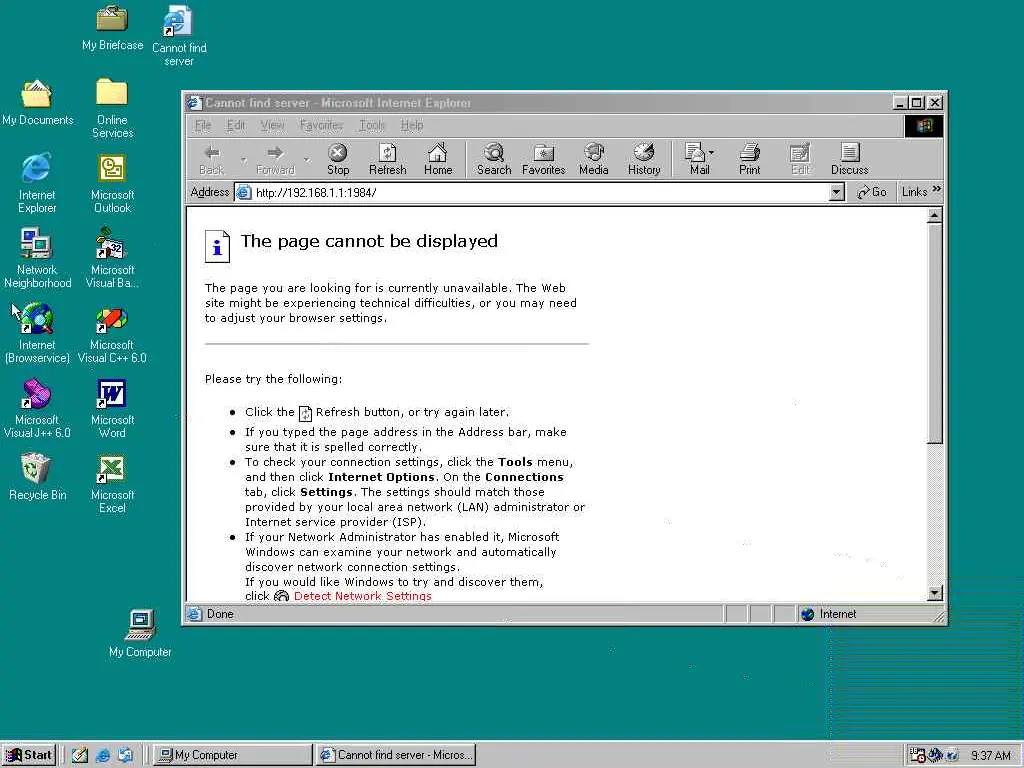Click the page title bar IE icon
Viewport: 1024px width, 768px height.
194,103
